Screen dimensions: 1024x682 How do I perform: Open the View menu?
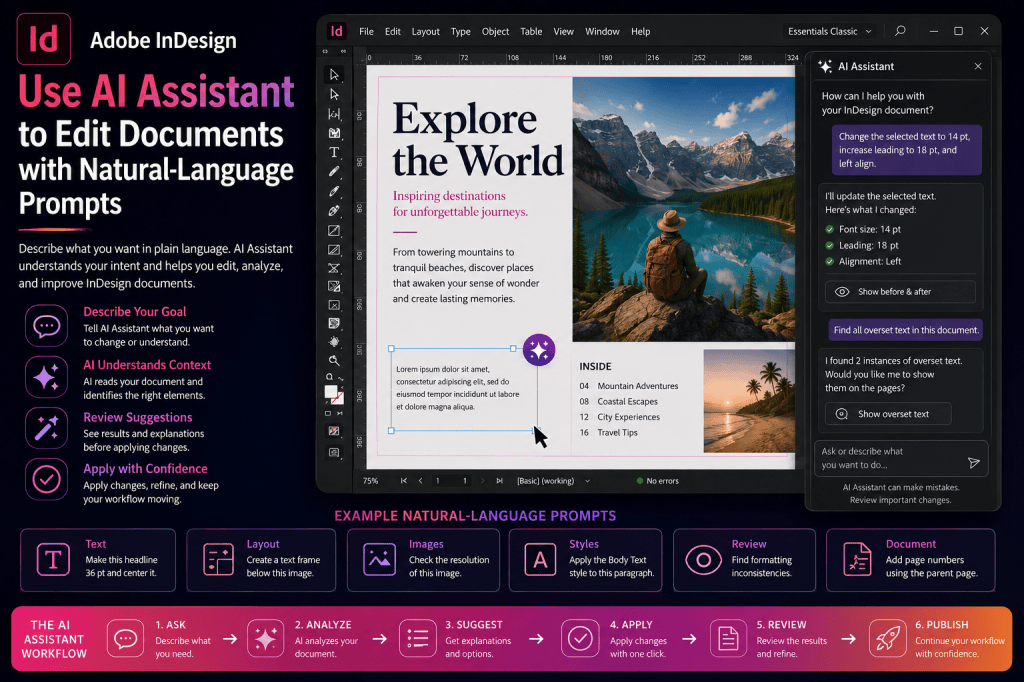pyautogui.click(x=564, y=31)
